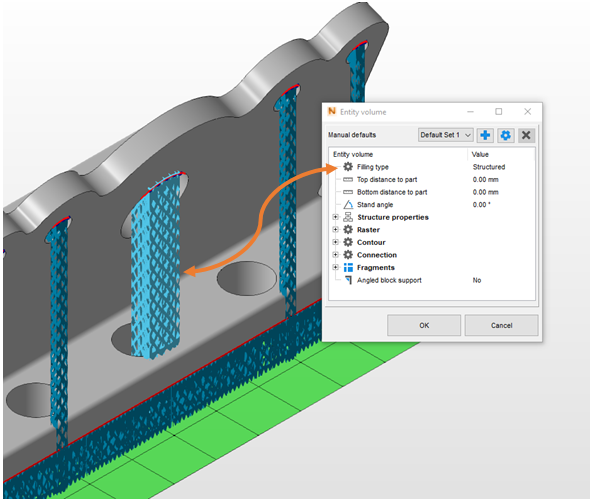Expand the Contour tree node
The height and width of the screenshot is (502, 590).
336,242
